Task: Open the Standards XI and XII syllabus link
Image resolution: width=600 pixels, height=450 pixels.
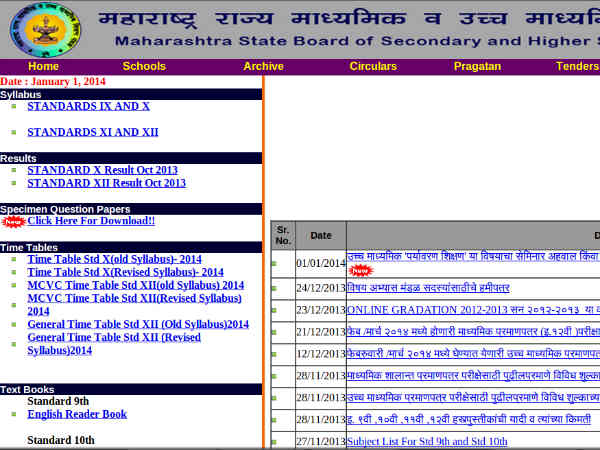Action: pyautogui.click(x=93, y=132)
